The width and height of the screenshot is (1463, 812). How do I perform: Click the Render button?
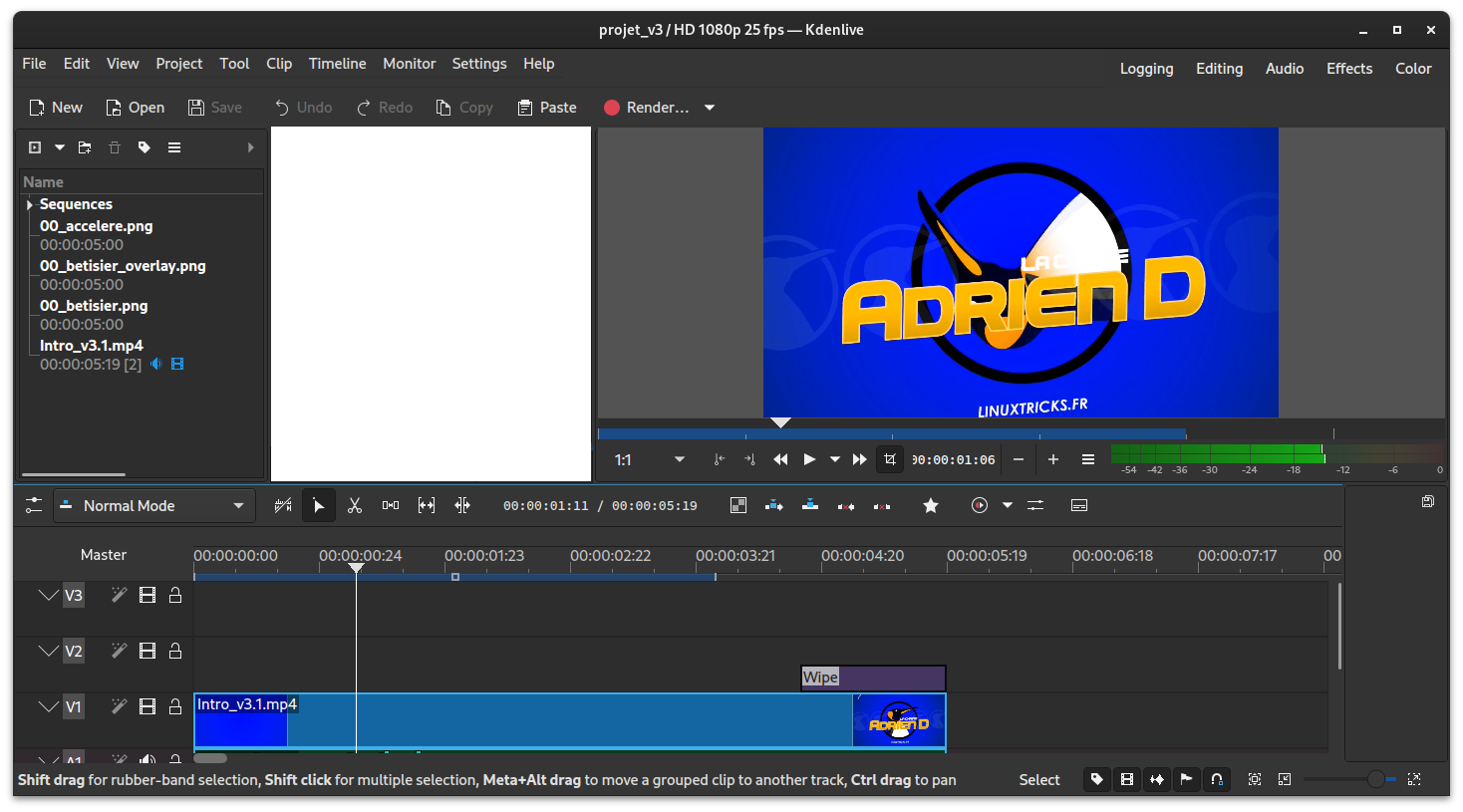(646, 108)
